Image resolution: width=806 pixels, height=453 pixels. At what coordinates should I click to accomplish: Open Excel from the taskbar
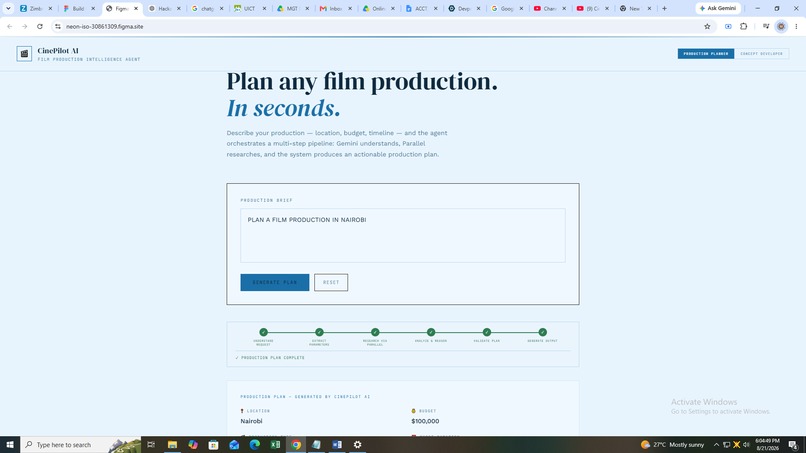pos(275,444)
